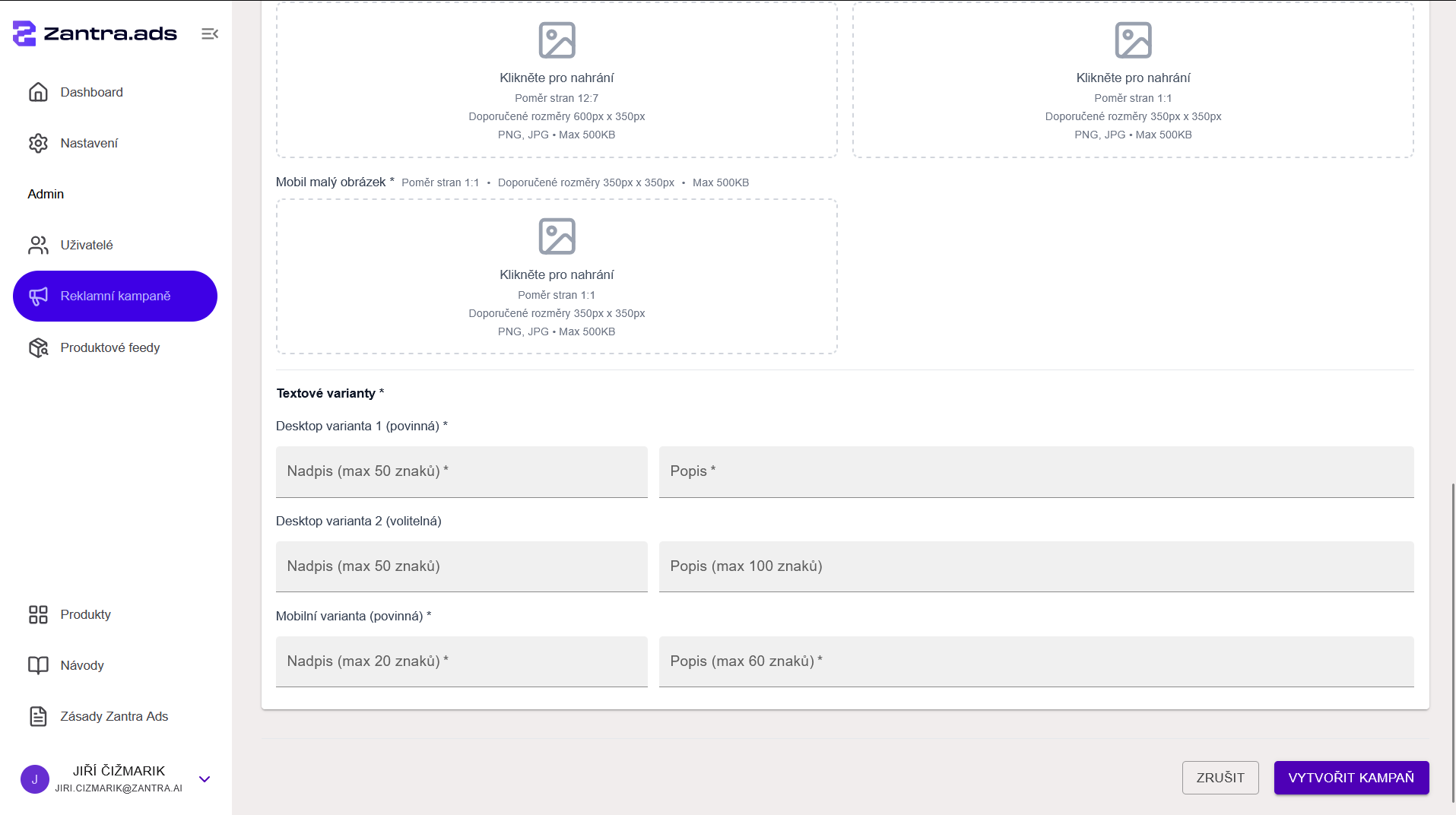Collapse the sidebar menu icon
Screen dimensions: 1456x815
[x=210, y=33]
